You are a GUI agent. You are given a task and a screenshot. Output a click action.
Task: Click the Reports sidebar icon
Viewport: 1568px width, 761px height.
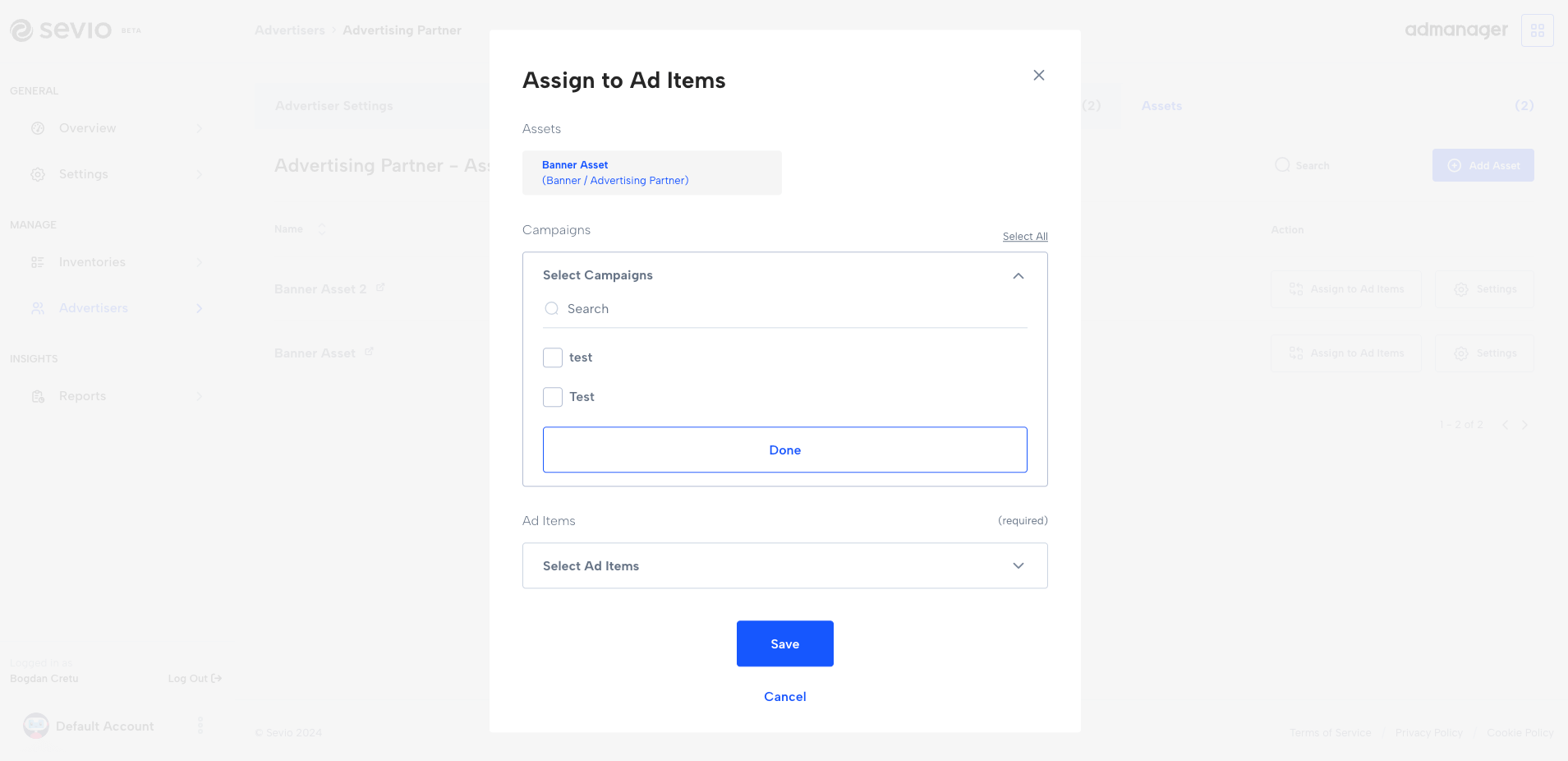pyautogui.click(x=38, y=396)
